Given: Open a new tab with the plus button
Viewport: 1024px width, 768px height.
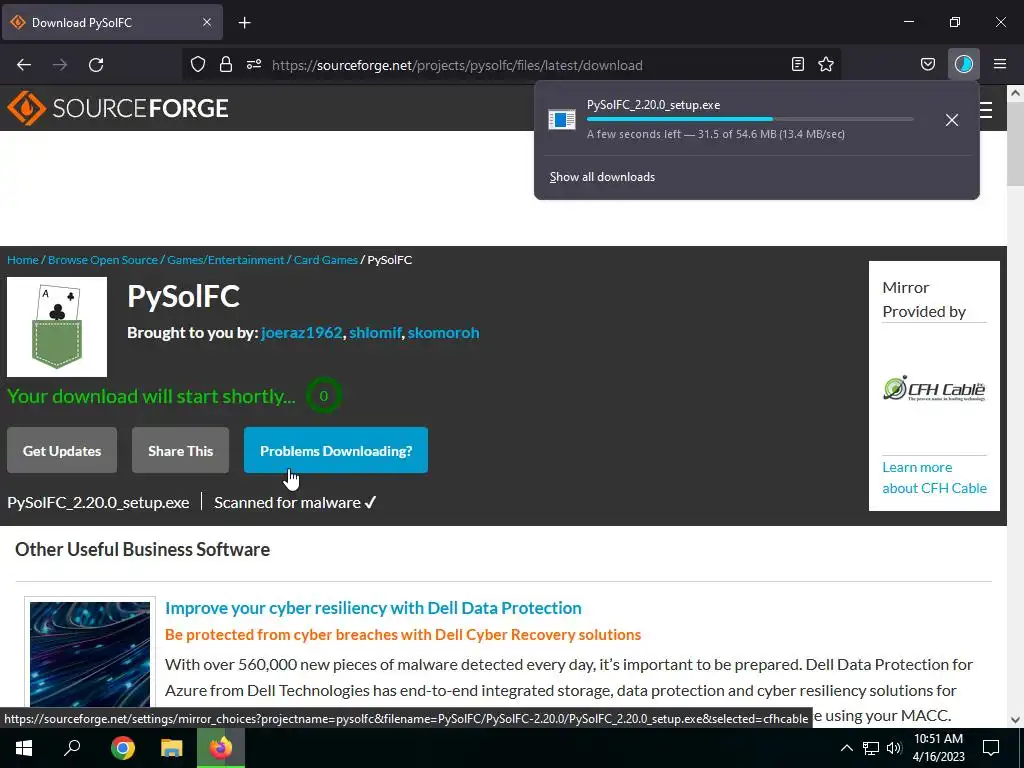Looking at the screenshot, I should pyautogui.click(x=244, y=23).
